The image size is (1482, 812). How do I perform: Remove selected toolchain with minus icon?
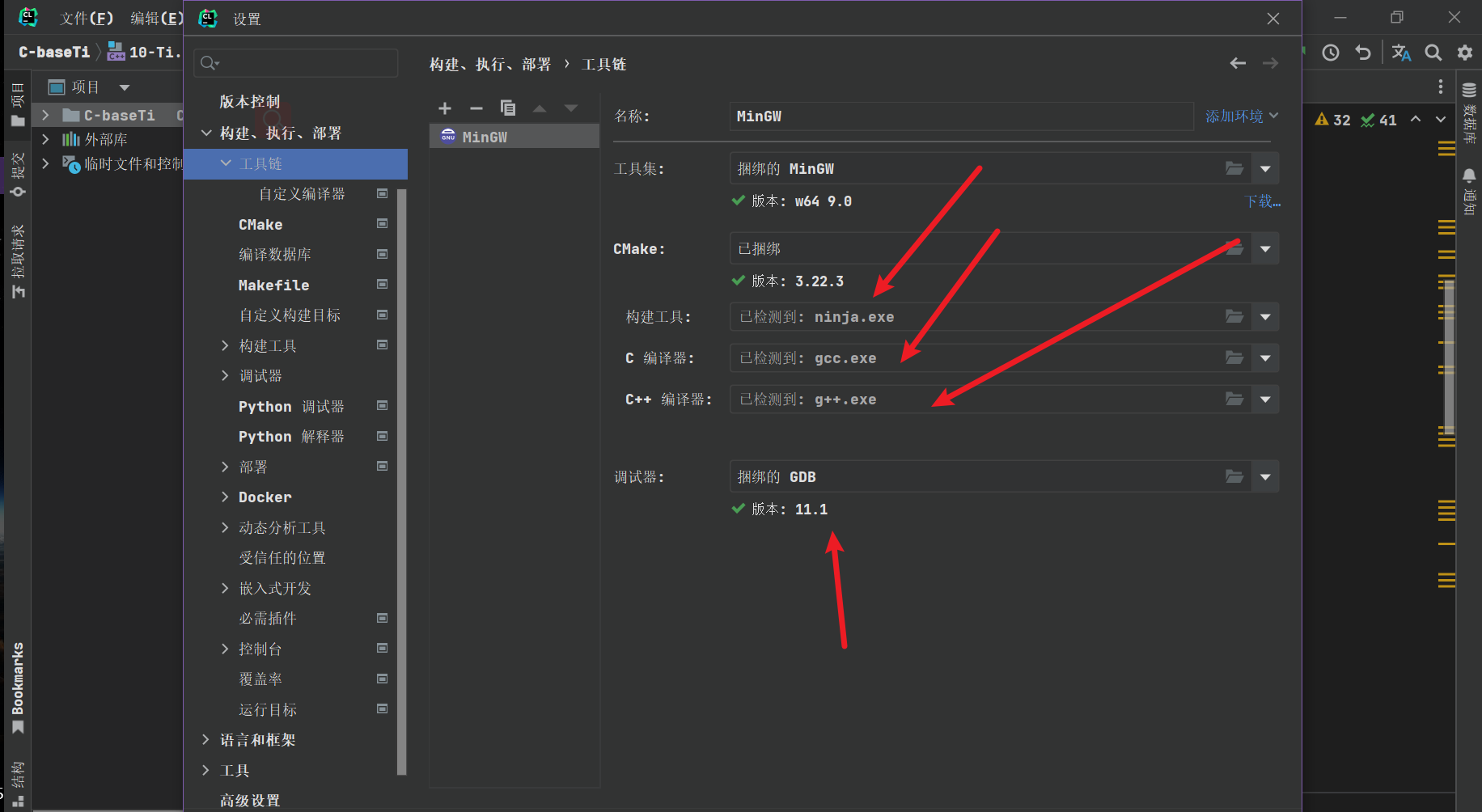click(x=476, y=108)
